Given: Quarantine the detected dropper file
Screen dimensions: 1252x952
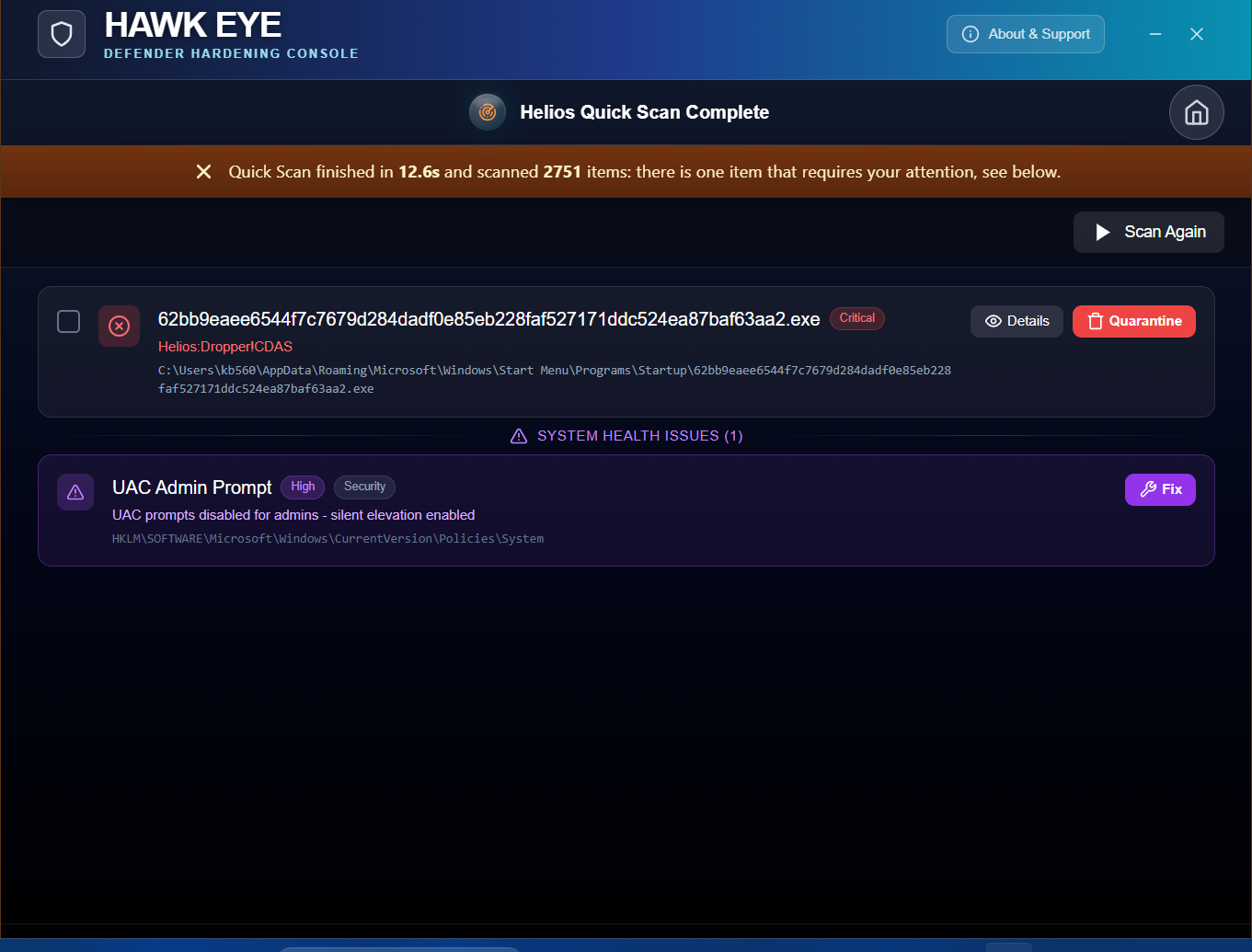Looking at the screenshot, I should tap(1134, 321).
